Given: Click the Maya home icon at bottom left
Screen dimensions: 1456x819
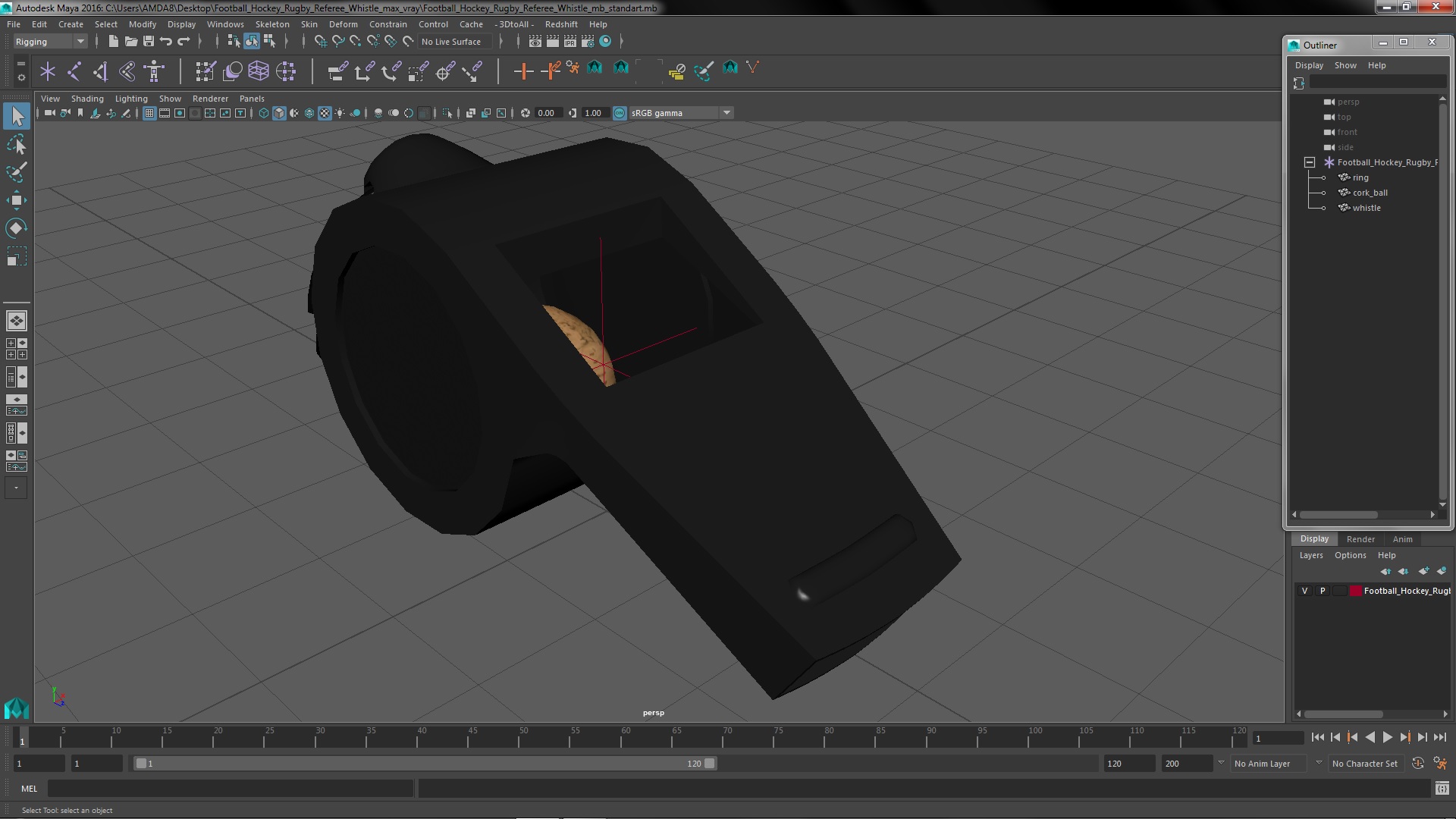Looking at the screenshot, I should (x=17, y=708).
